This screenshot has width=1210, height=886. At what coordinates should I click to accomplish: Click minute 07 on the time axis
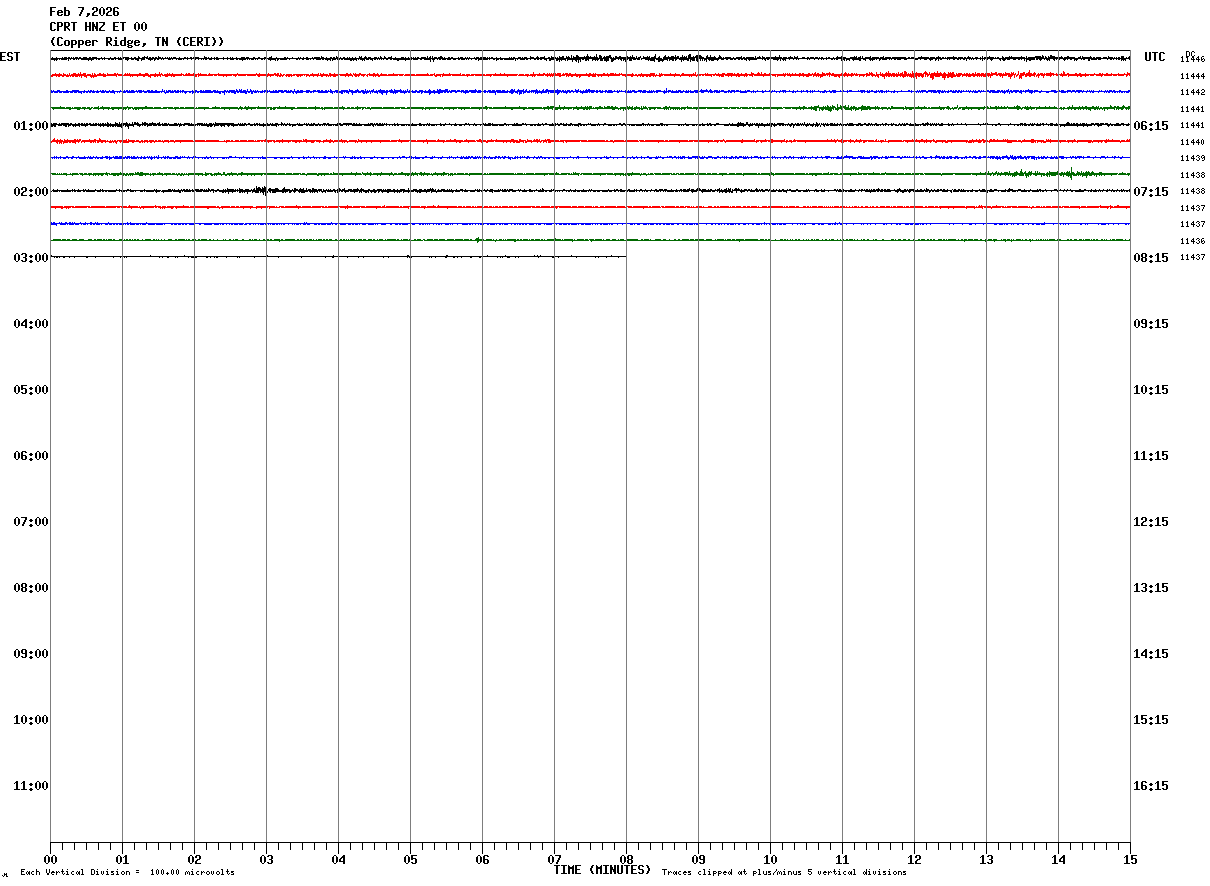554,860
